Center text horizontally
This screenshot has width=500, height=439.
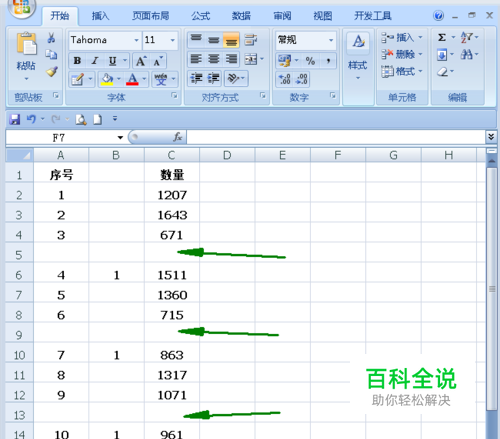214,59
